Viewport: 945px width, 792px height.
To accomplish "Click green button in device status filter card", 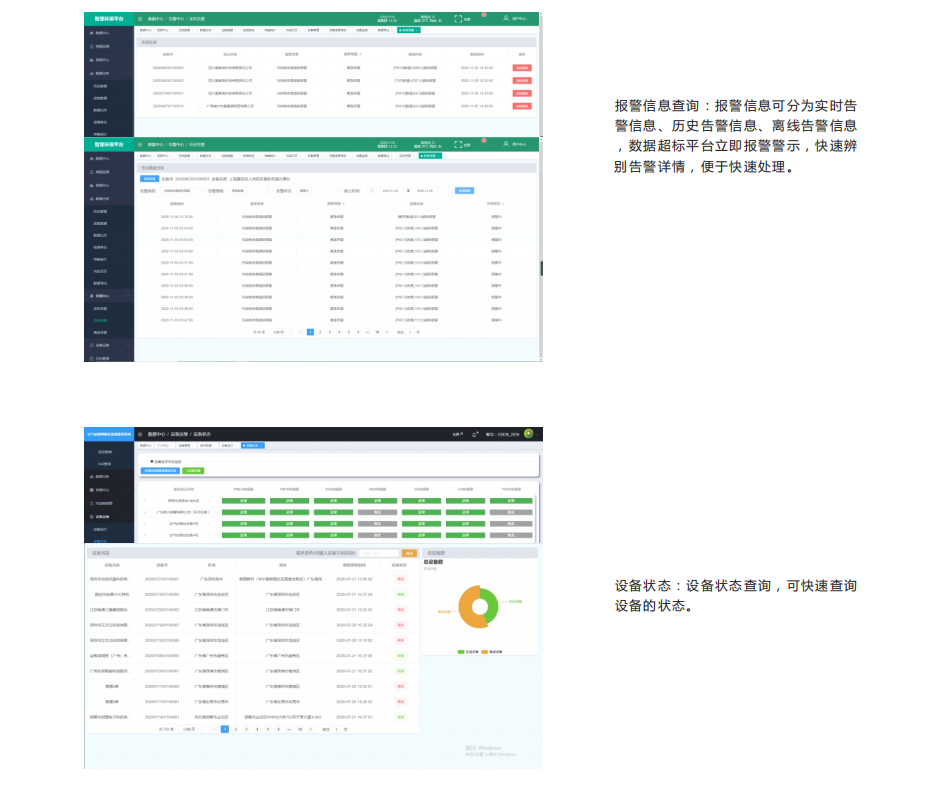I will point(193,471).
